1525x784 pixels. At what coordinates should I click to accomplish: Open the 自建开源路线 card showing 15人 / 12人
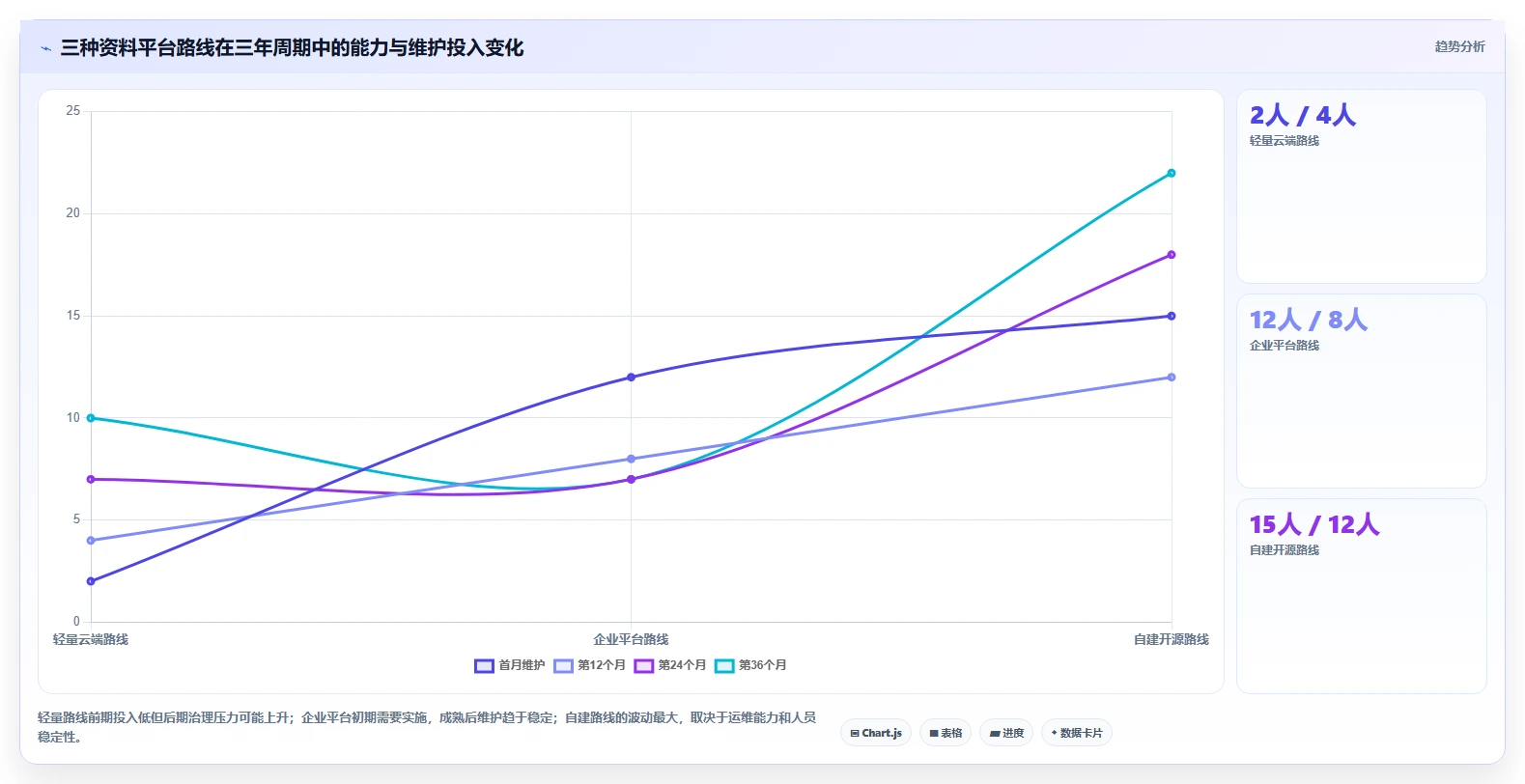(x=1362, y=596)
